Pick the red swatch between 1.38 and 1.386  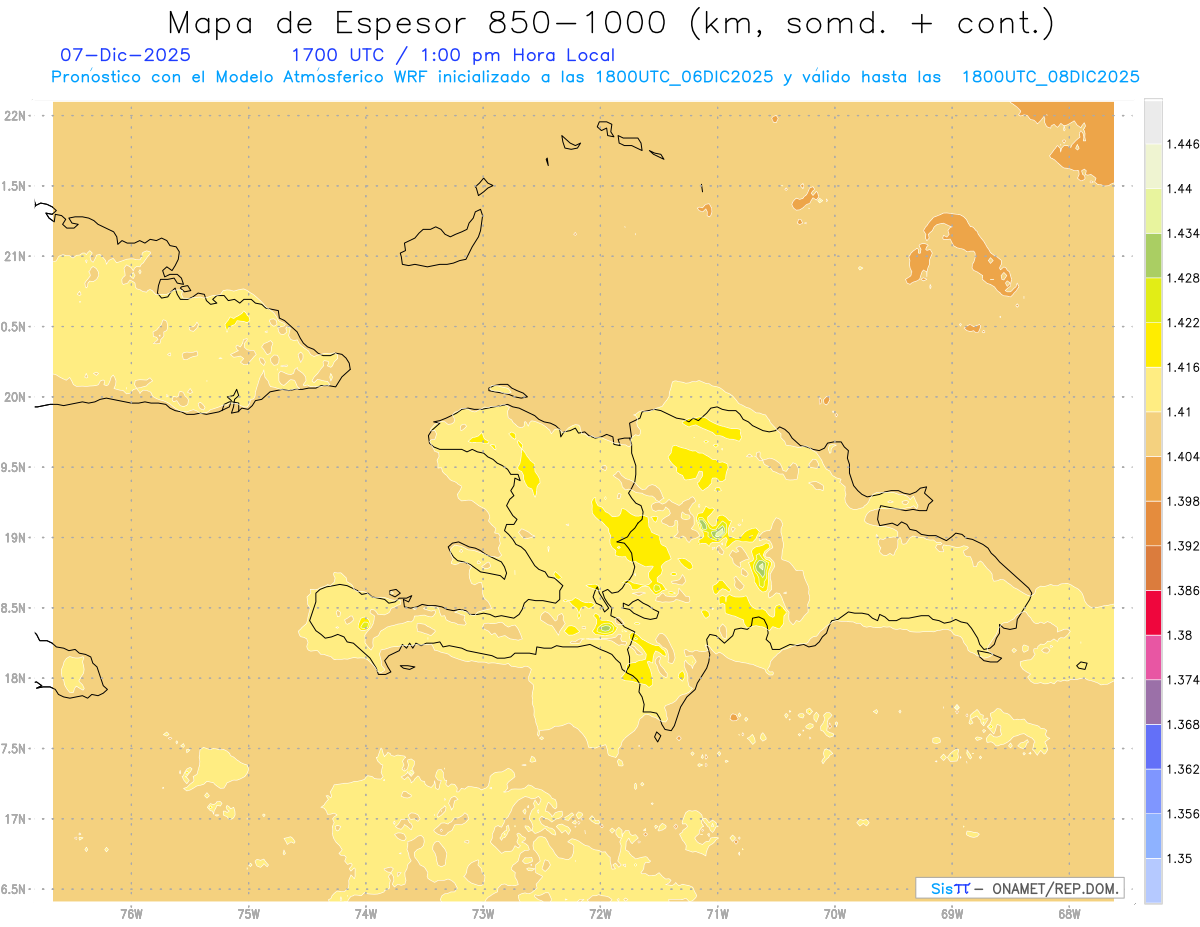tap(1153, 613)
